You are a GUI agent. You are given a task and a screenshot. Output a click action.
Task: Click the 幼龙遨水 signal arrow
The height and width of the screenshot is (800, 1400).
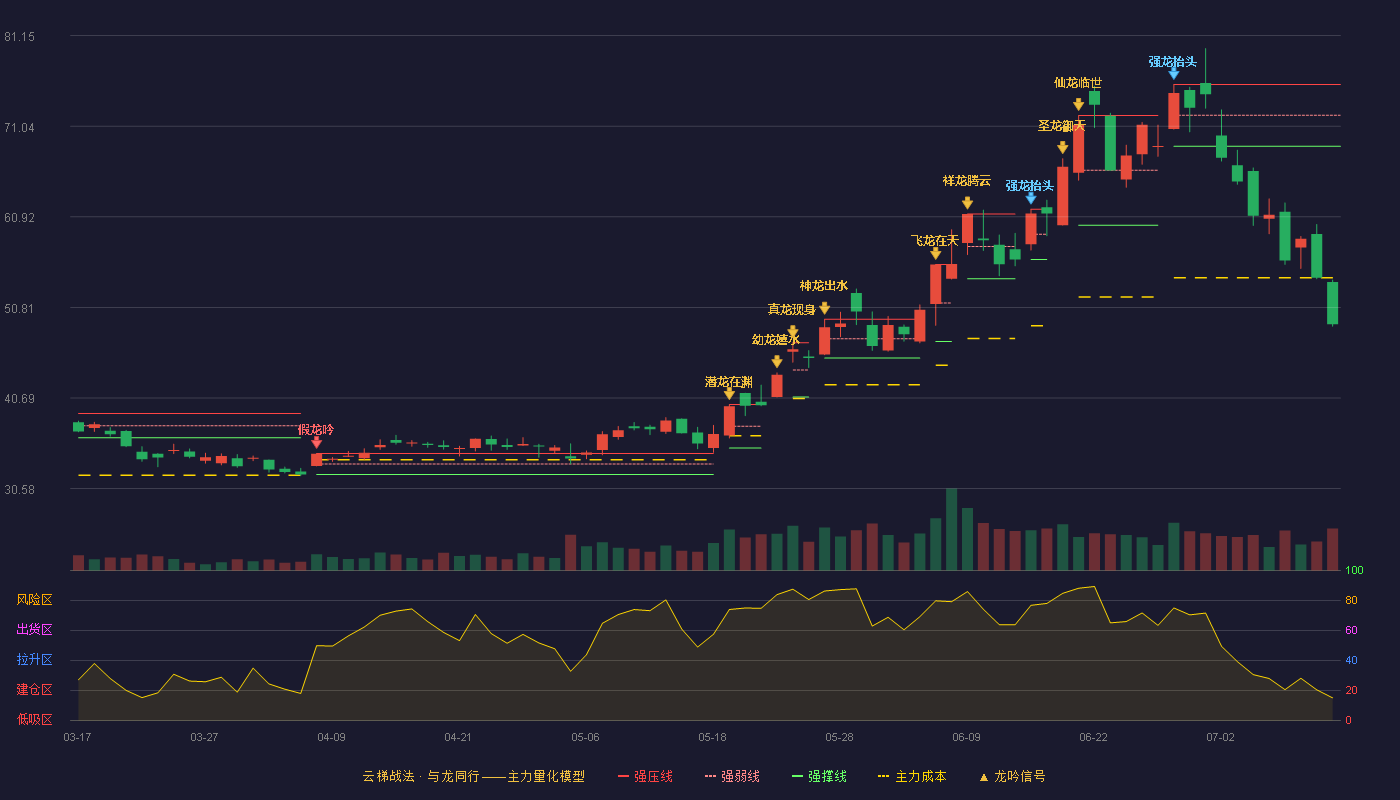[x=777, y=362]
